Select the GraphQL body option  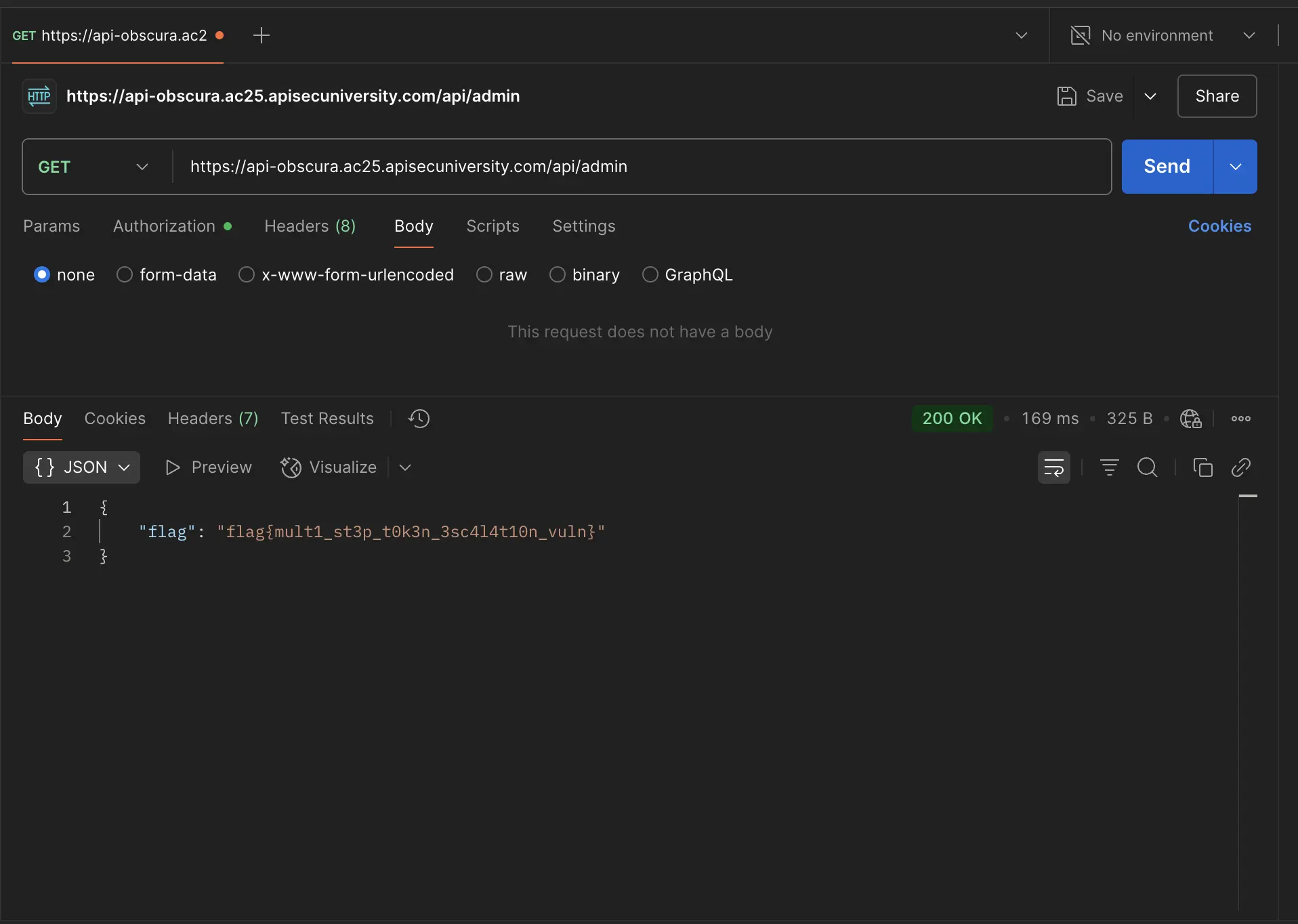tap(650, 274)
